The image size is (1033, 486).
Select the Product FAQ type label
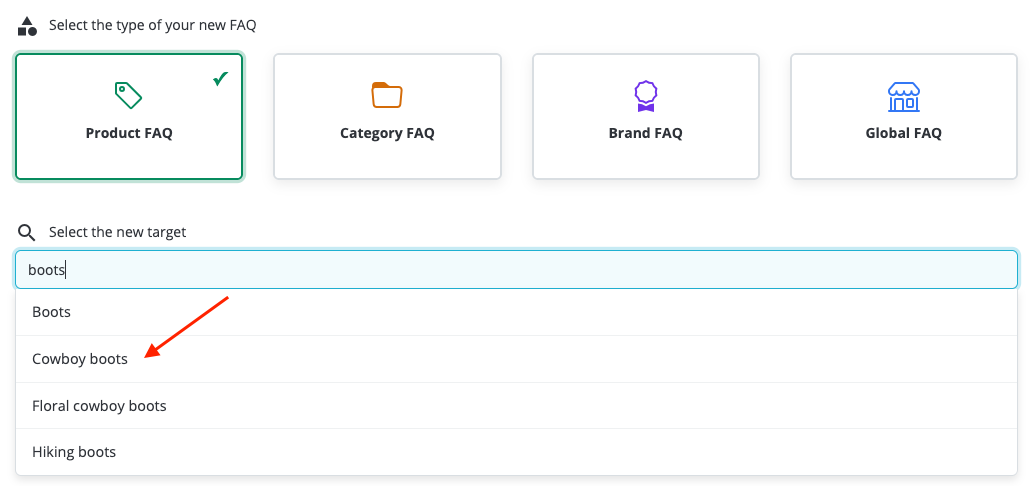129,133
